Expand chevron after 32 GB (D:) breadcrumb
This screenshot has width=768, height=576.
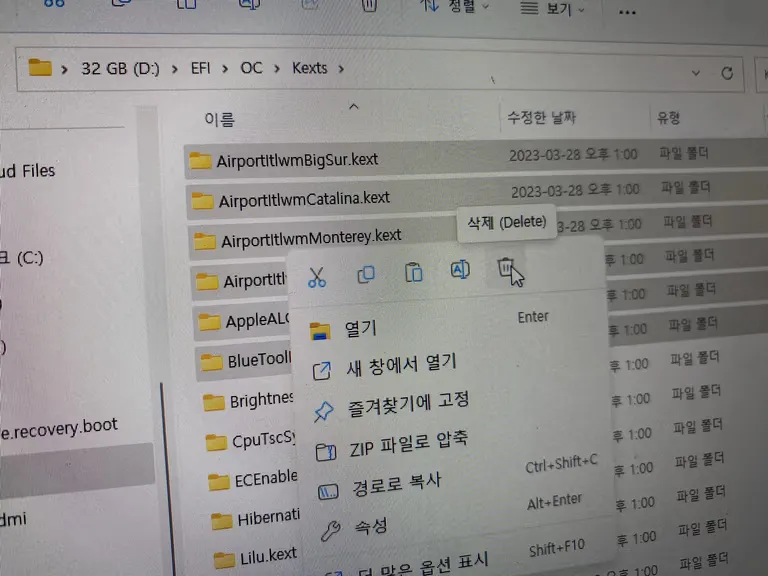click(x=175, y=69)
